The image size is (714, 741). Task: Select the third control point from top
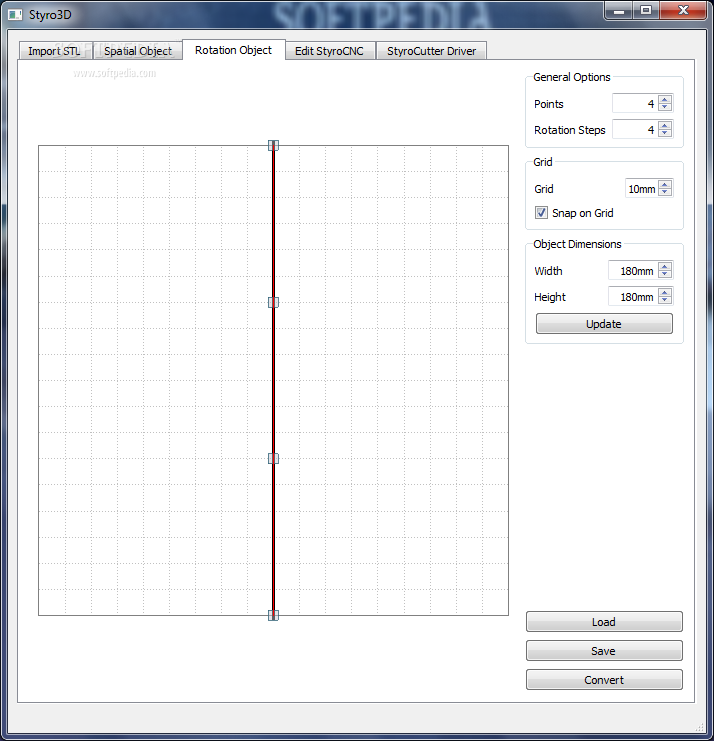click(274, 458)
